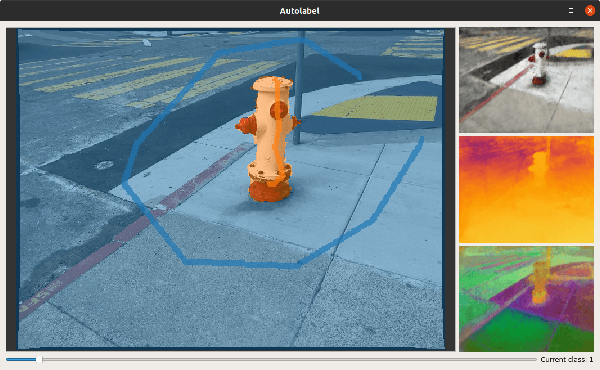
Task: Open the grayscale hydrant preview thumbnail
Action: coord(527,80)
